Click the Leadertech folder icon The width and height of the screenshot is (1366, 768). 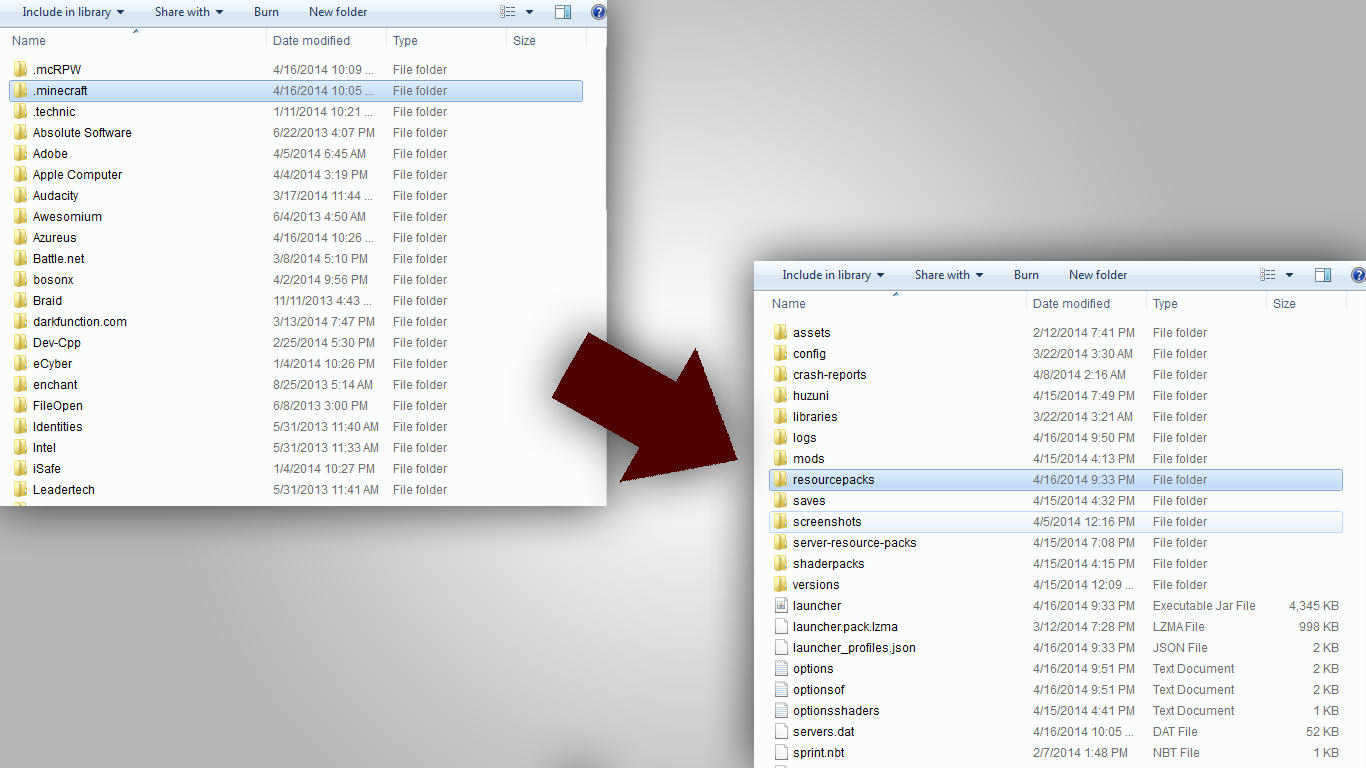20,489
